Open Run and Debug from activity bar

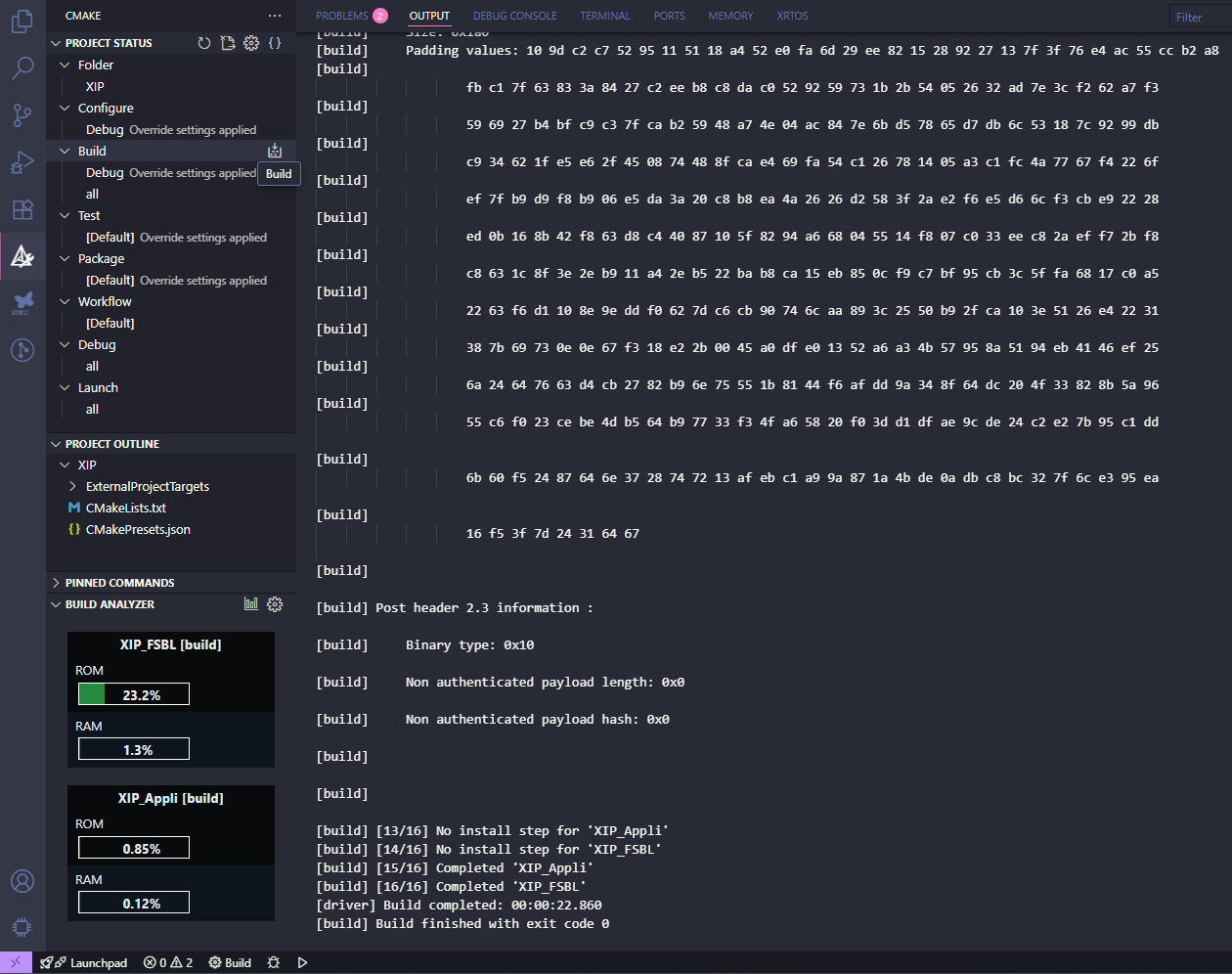(x=22, y=162)
